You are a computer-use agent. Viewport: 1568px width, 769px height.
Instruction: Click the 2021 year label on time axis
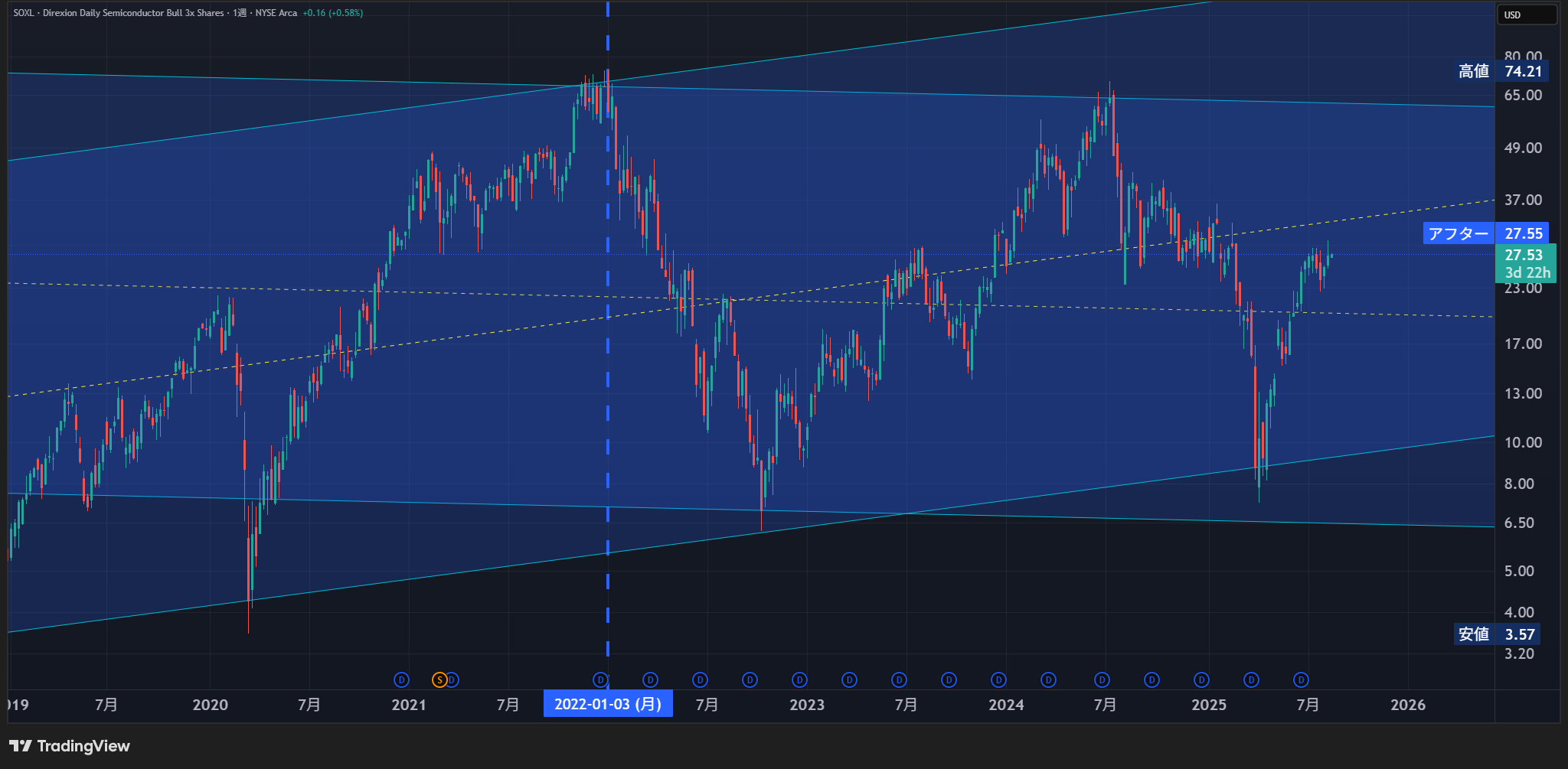409,705
